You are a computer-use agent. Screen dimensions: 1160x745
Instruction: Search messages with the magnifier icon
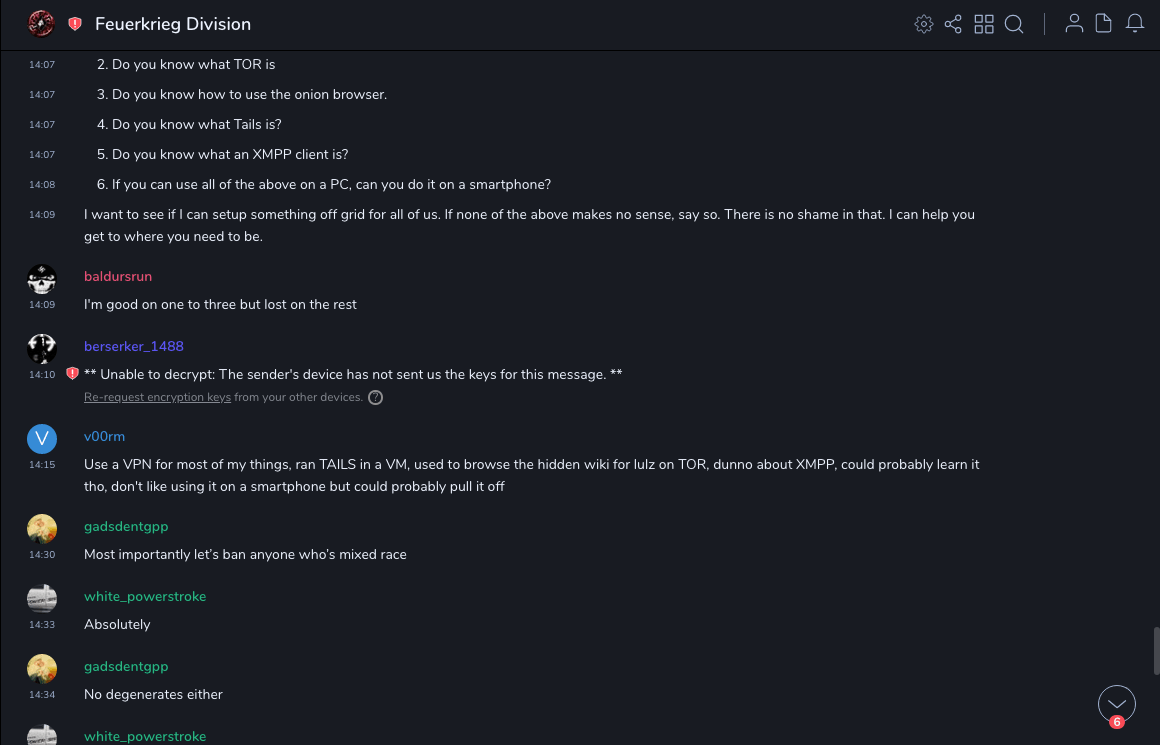[x=1014, y=24]
